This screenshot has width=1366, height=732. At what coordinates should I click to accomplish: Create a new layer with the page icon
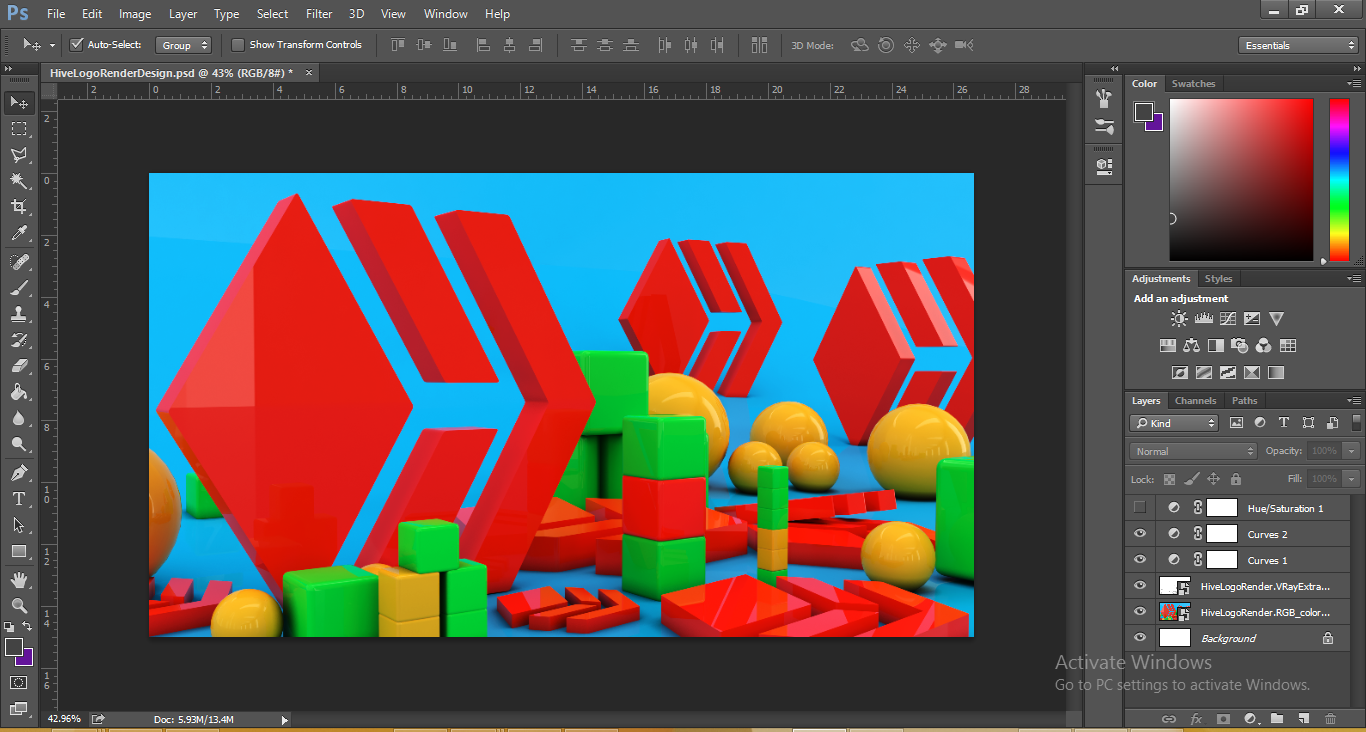click(x=1303, y=718)
